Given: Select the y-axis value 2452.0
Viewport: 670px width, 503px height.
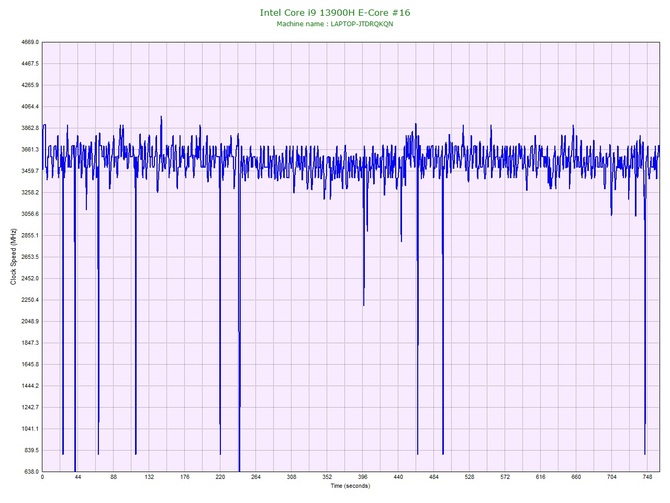Looking at the screenshot, I should pos(29,278).
